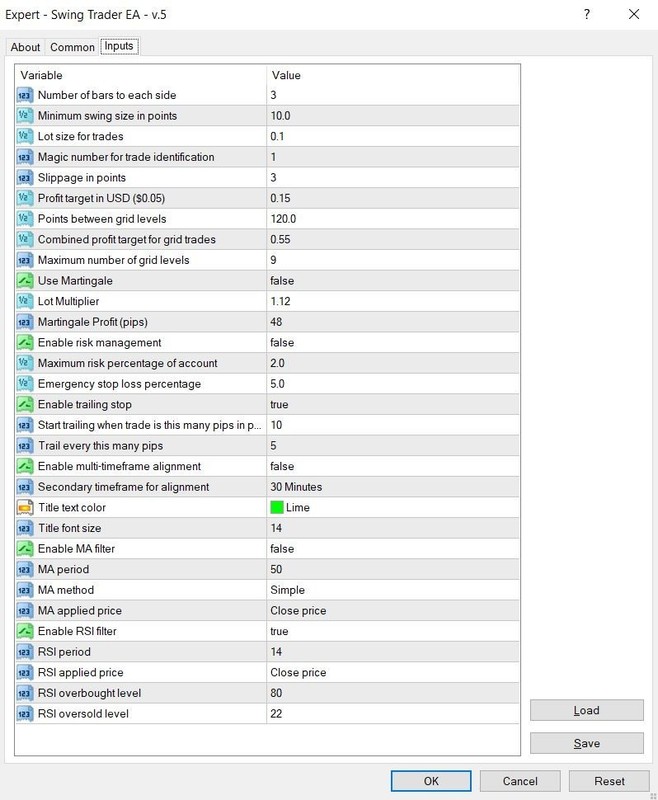The width and height of the screenshot is (658, 800).
Task: Click the icon beside Combined profit target for grid trades
Action: (24, 239)
